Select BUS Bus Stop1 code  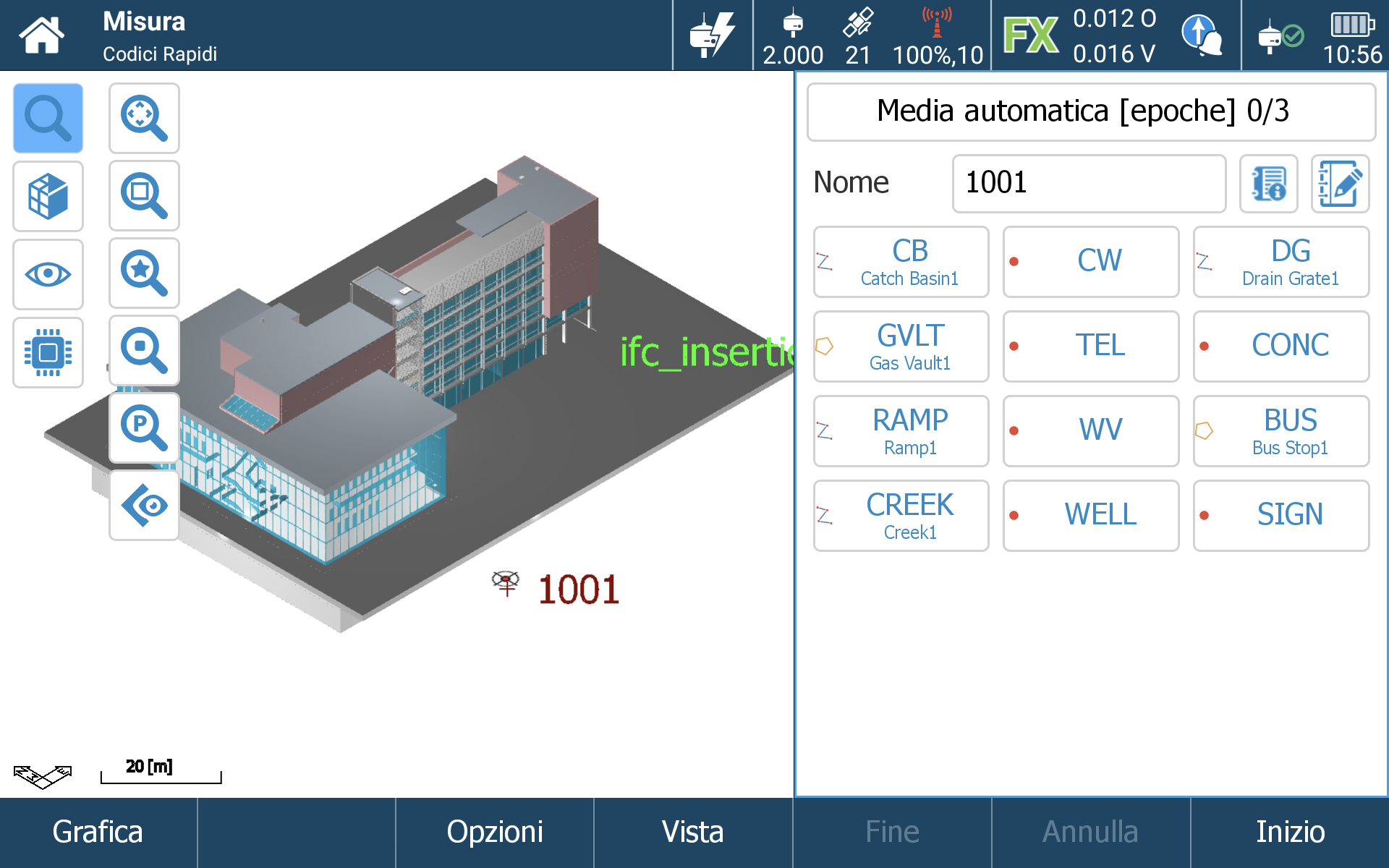click(x=1281, y=431)
